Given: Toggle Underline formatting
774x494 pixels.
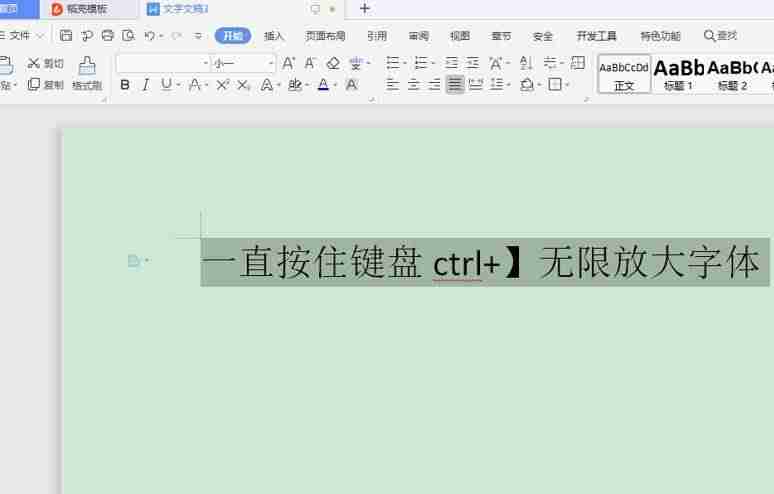Looking at the screenshot, I should pyautogui.click(x=166, y=85).
